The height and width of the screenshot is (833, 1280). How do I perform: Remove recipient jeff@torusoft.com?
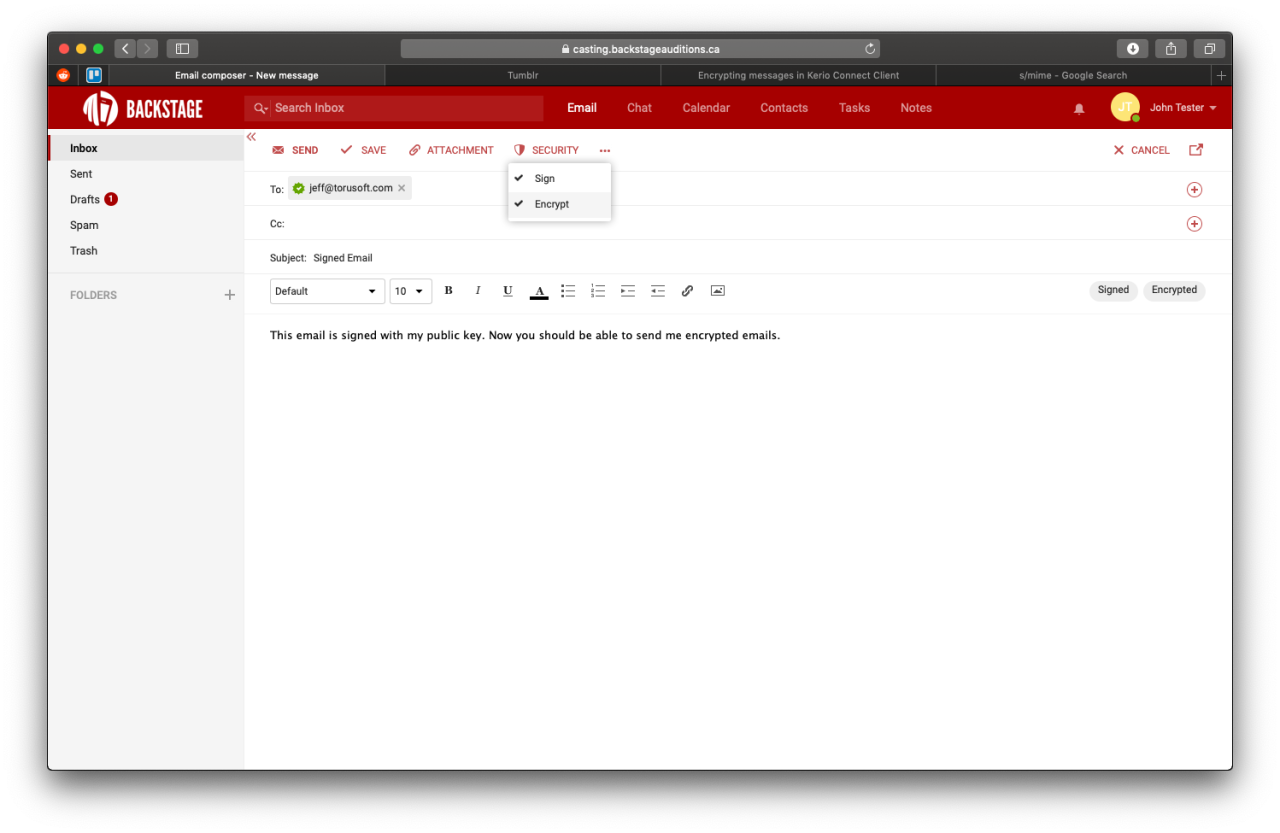(402, 188)
